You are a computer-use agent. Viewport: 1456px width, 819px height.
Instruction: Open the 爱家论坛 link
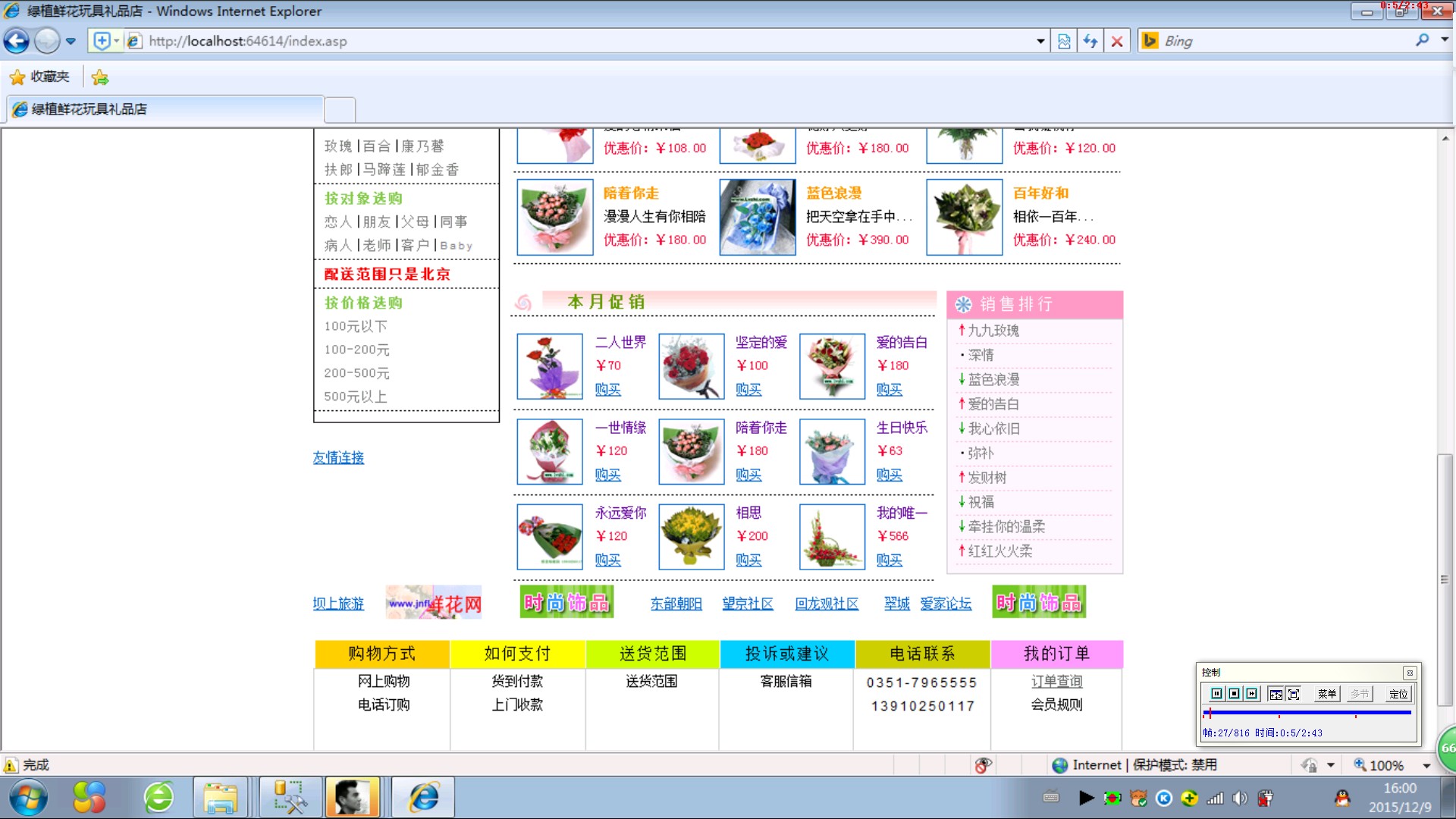946,603
